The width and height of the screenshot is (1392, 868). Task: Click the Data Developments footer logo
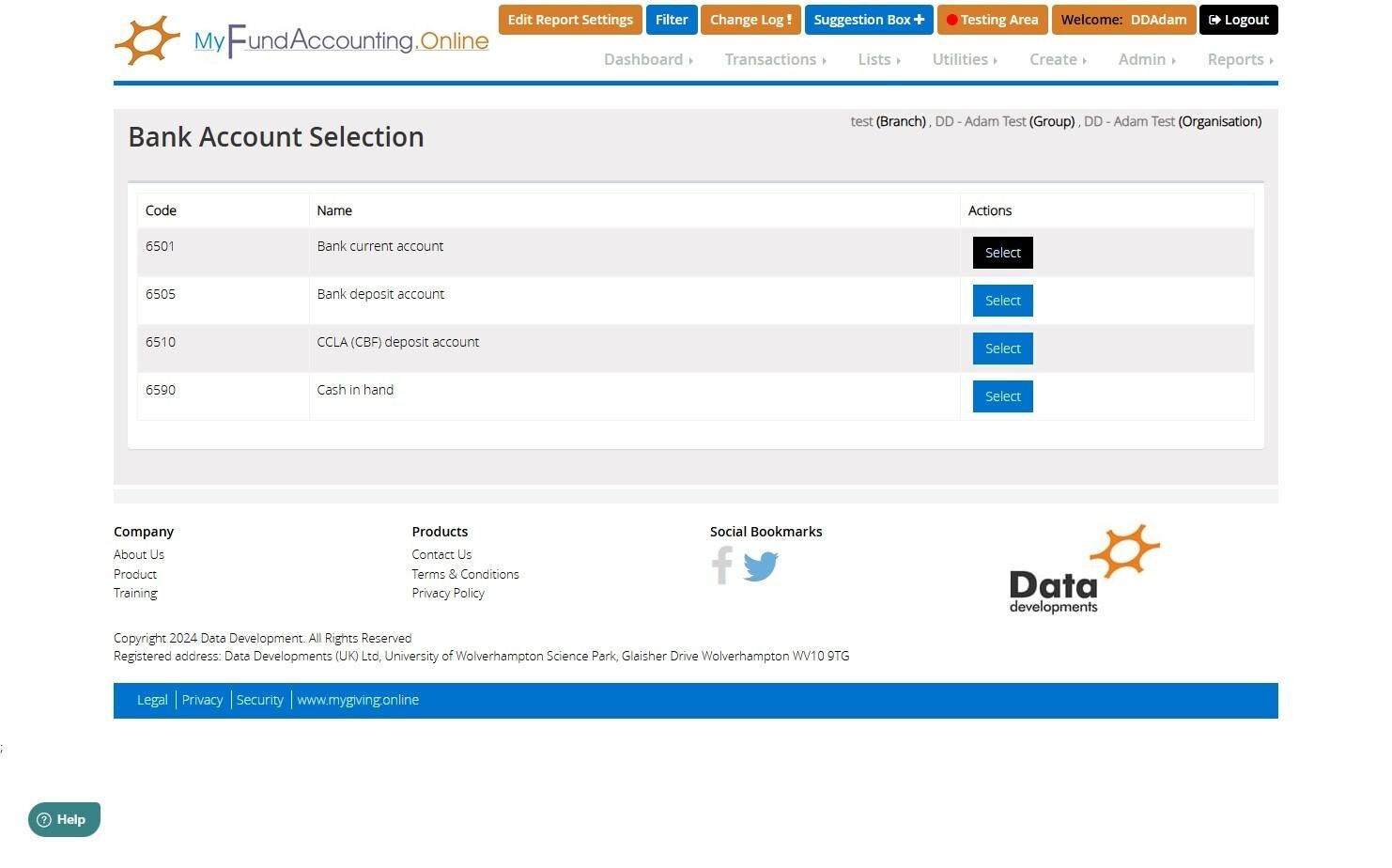1084,569
